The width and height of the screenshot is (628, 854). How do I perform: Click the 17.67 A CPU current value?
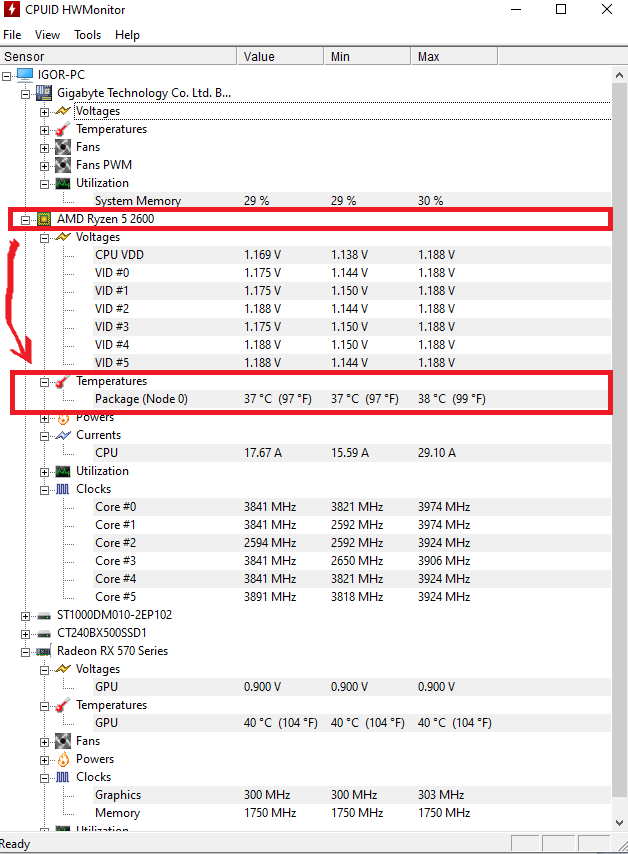263,453
